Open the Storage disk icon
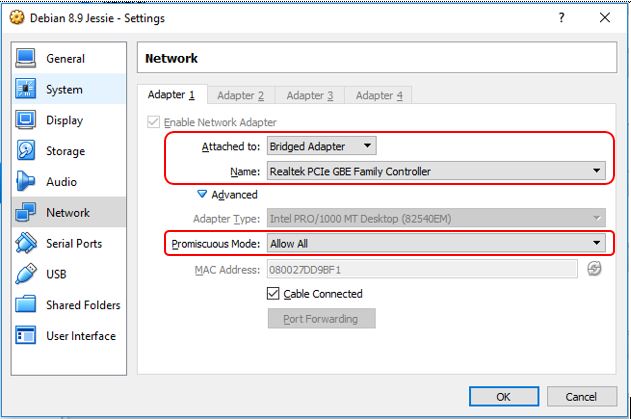Screen dimensions: 631x420 [26, 151]
